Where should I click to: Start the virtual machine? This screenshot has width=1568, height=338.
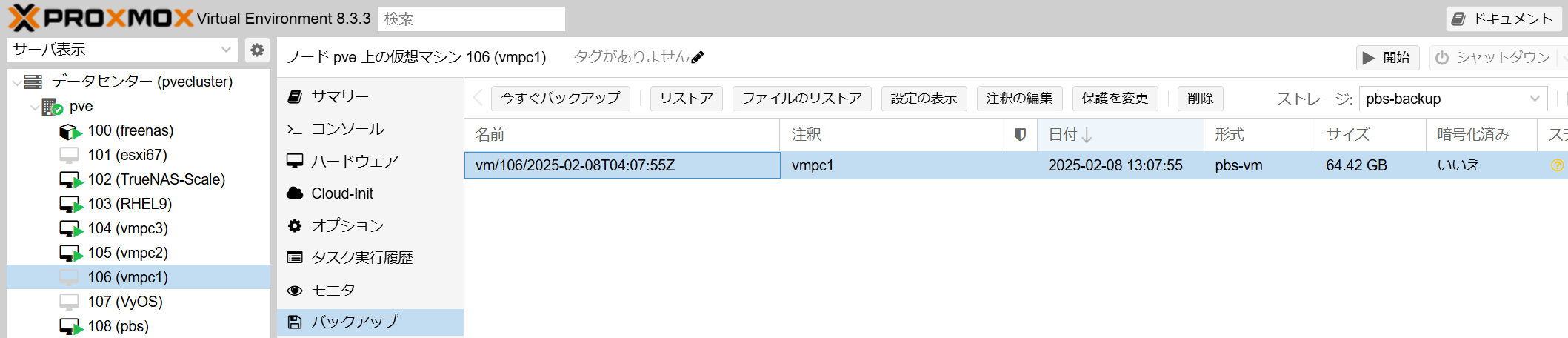pos(1388,57)
